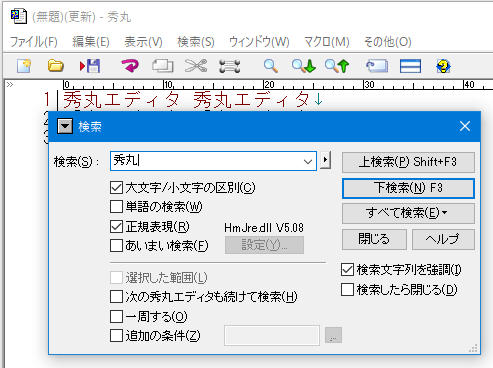This screenshot has height=368, width=493.
Task: Click the Find Next down-arrow magnifier icon
Action: coord(304,66)
